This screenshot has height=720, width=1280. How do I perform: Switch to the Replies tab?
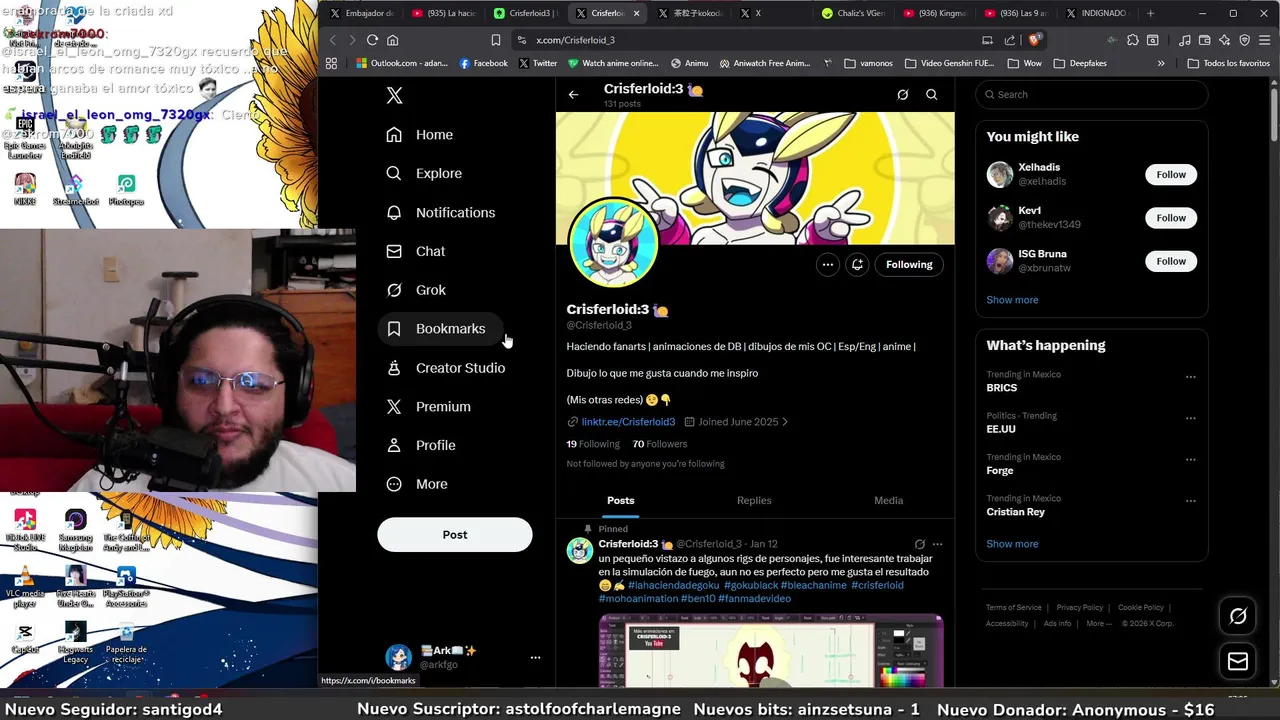754,500
